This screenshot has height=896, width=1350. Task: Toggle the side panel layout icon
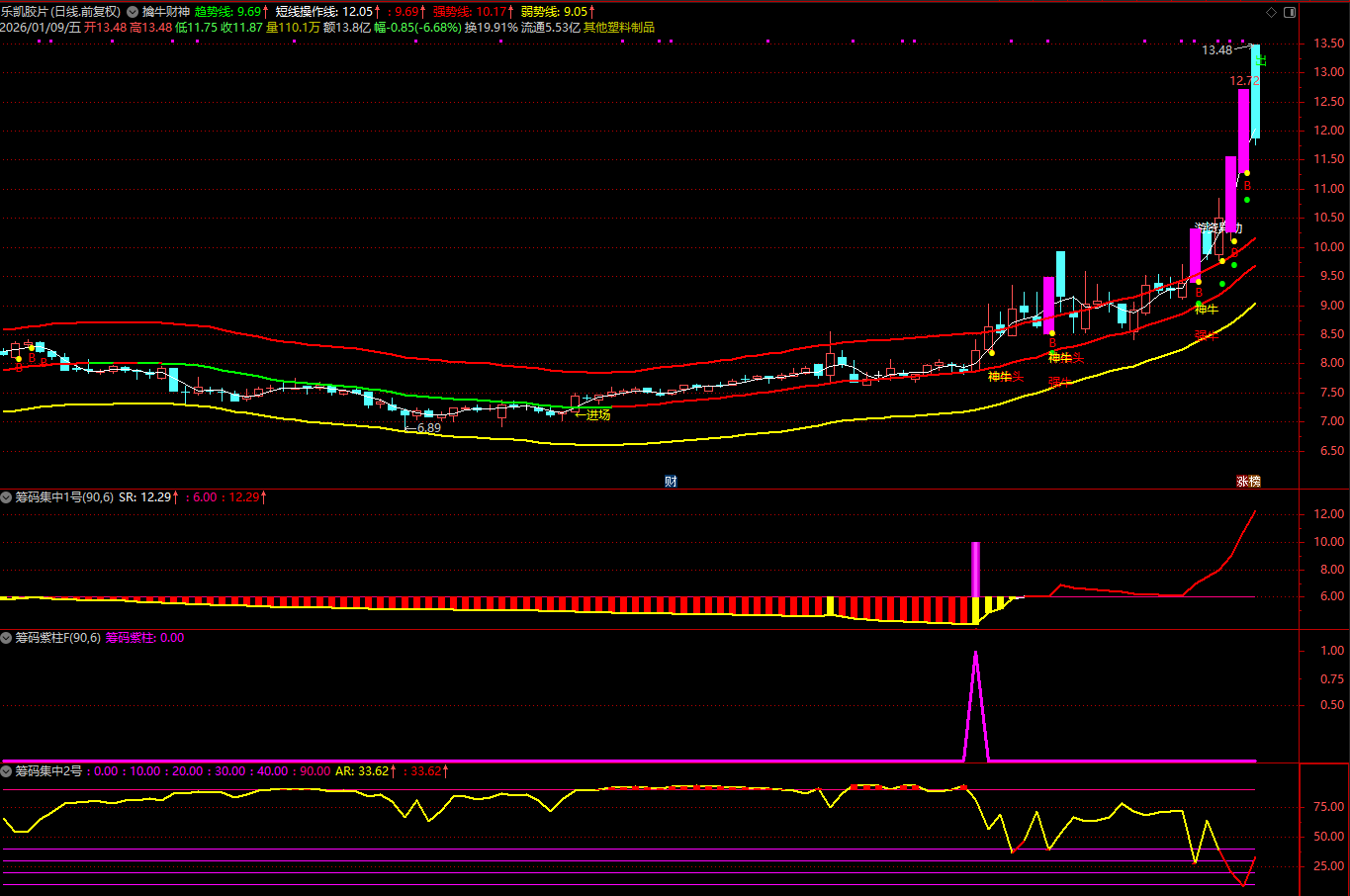1289,12
